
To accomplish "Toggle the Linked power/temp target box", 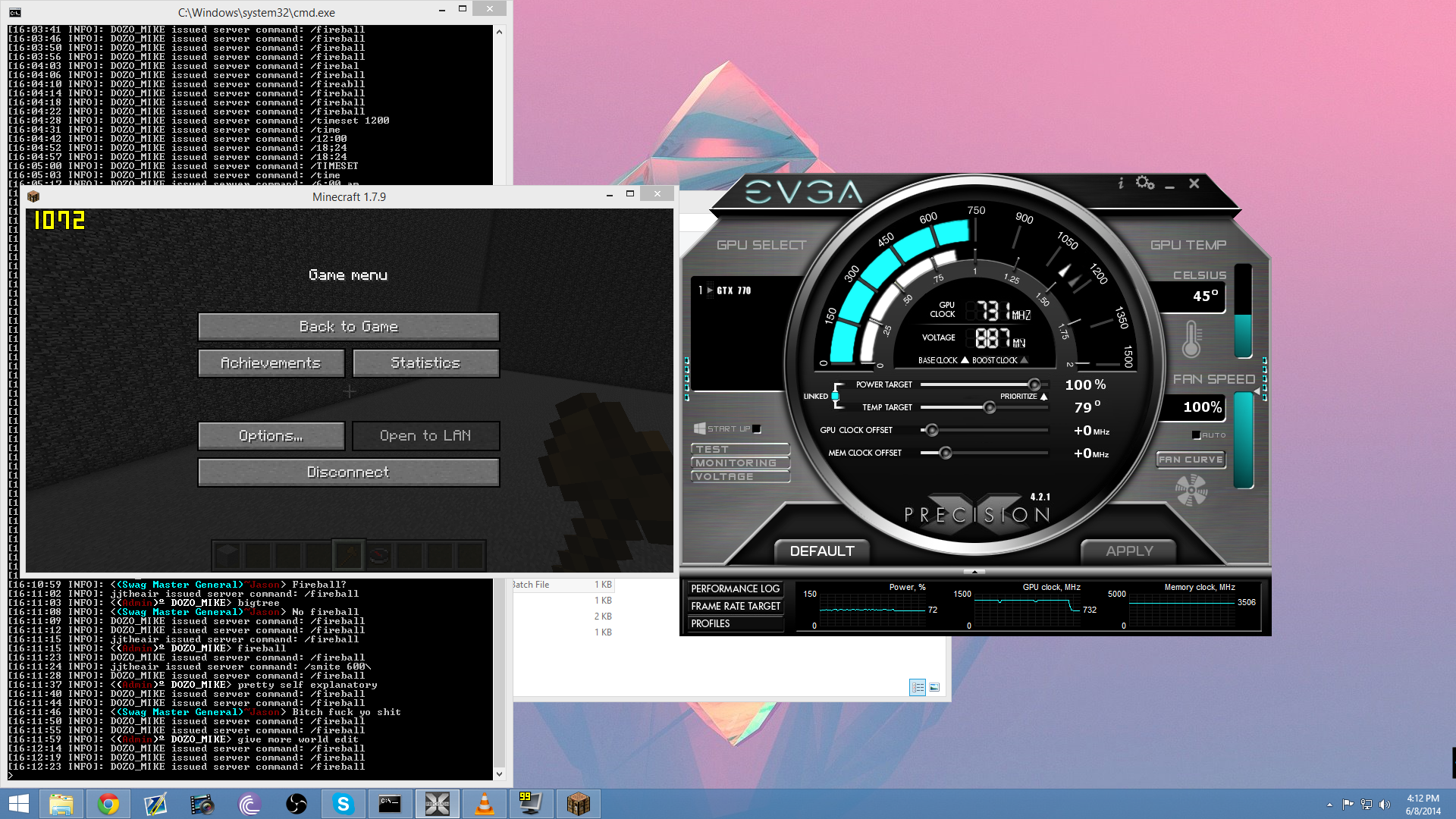I will [x=835, y=396].
